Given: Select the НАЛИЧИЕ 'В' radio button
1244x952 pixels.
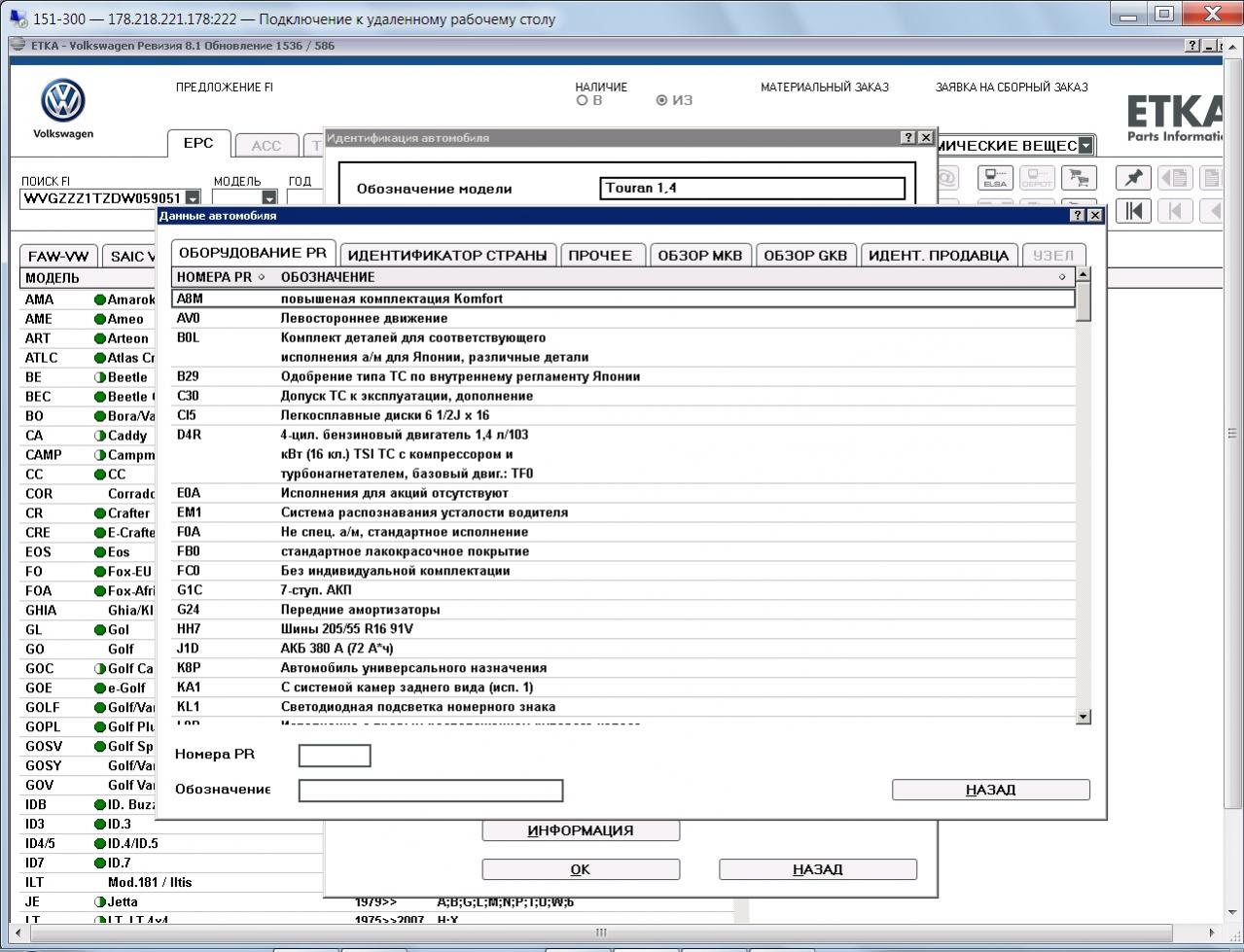Looking at the screenshot, I should click(x=583, y=100).
